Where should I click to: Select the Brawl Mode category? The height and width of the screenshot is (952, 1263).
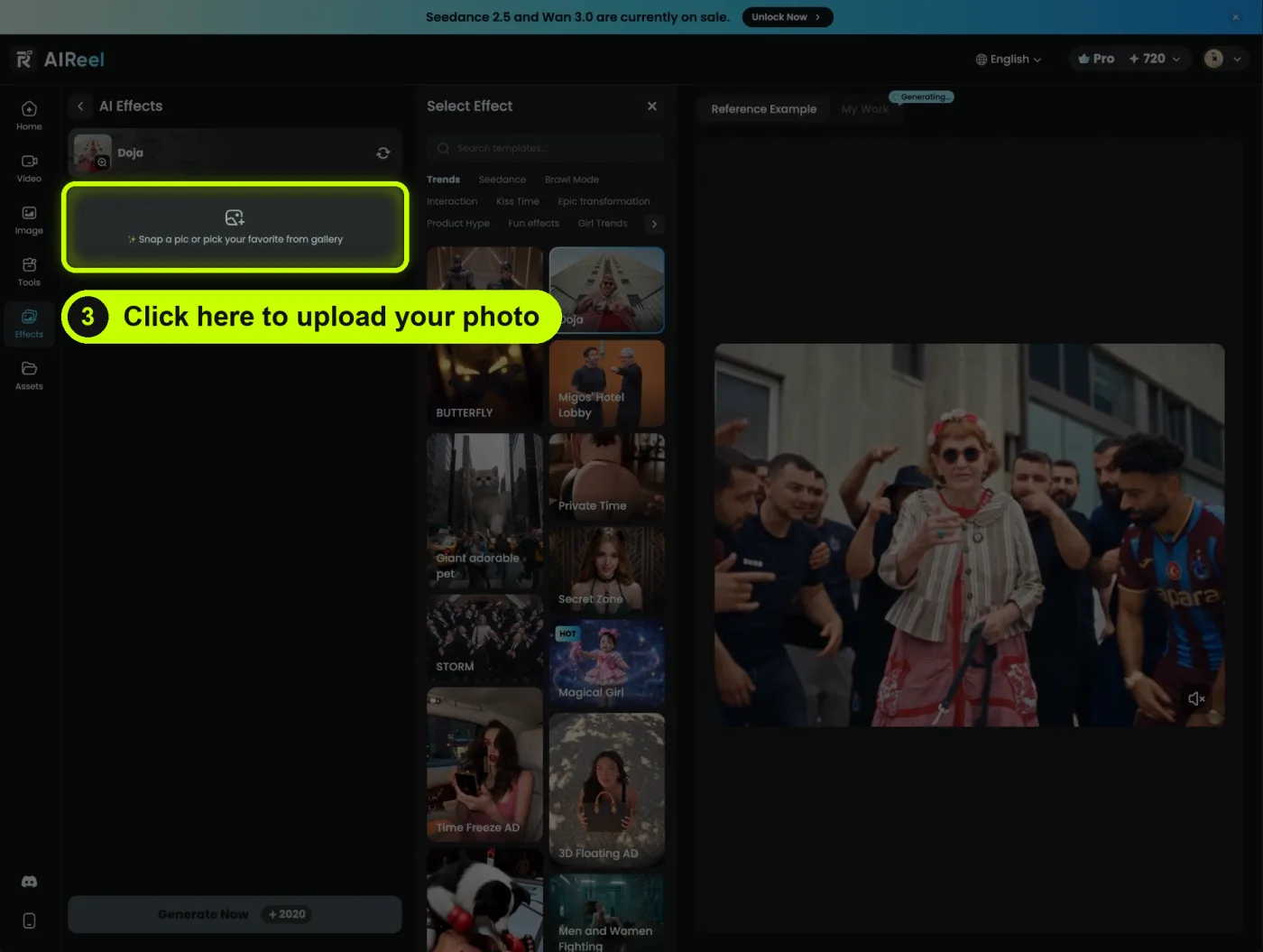coord(572,180)
